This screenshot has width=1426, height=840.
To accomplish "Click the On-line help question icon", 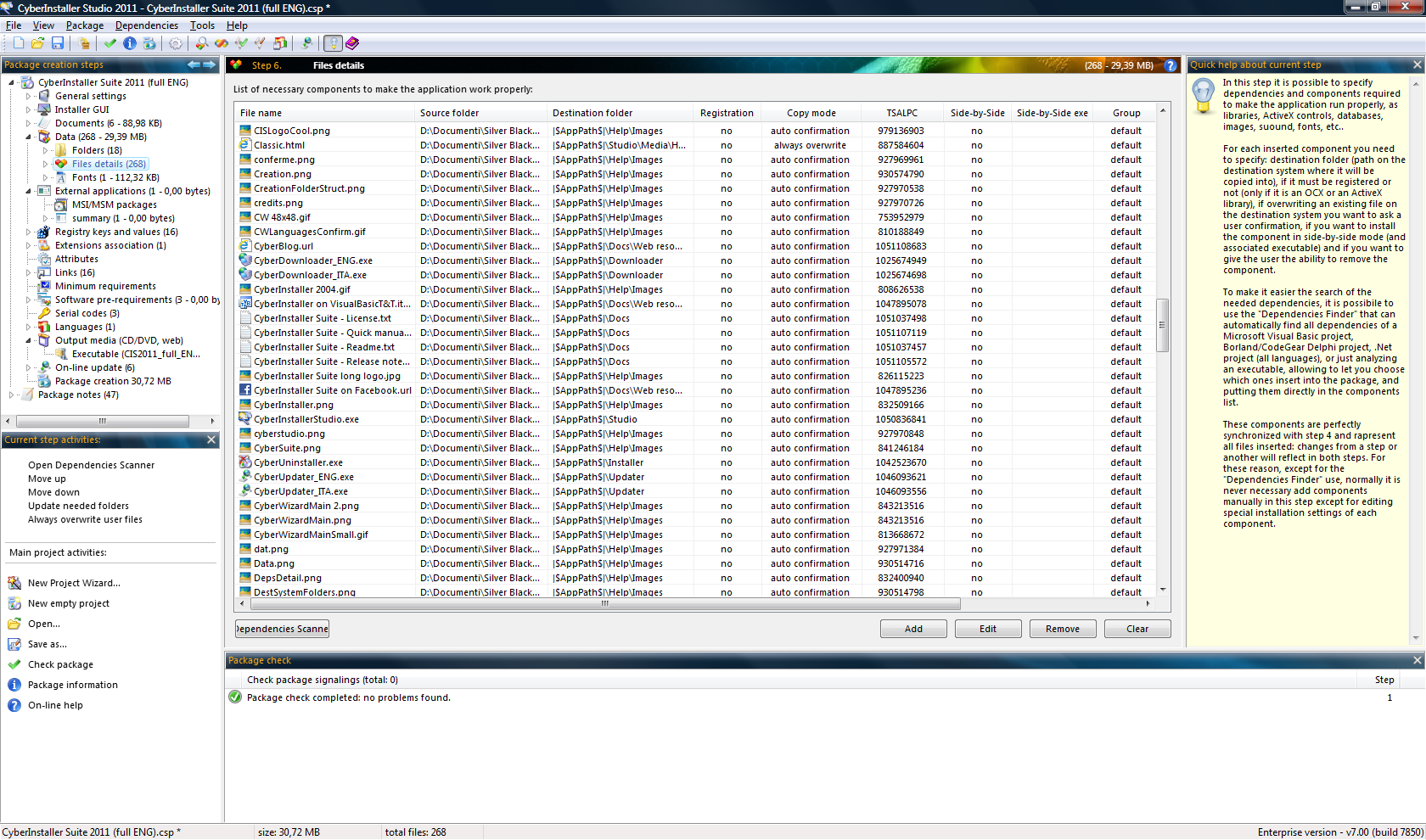I will coord(14,705).
